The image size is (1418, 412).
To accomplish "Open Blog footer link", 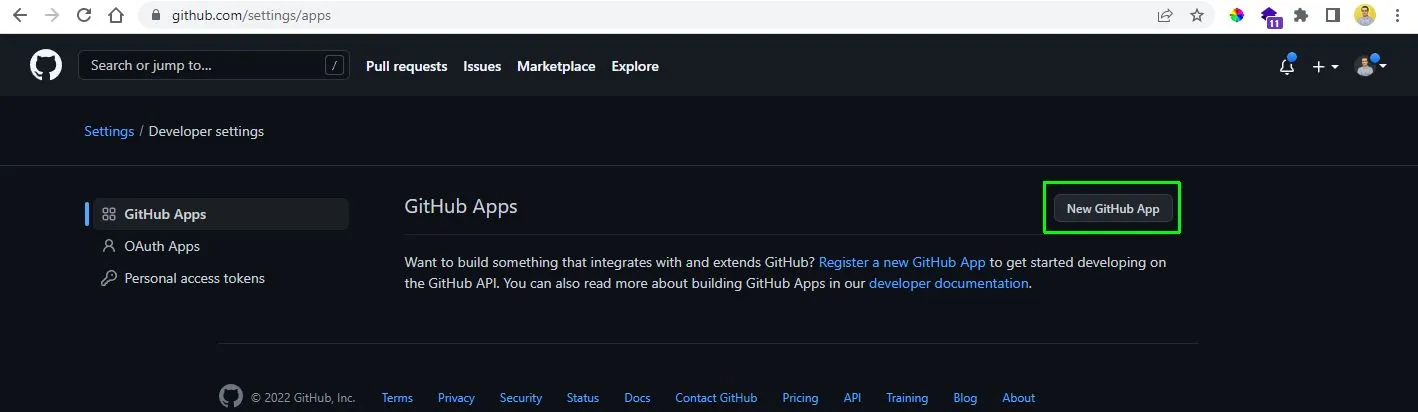I will (965, 398).
